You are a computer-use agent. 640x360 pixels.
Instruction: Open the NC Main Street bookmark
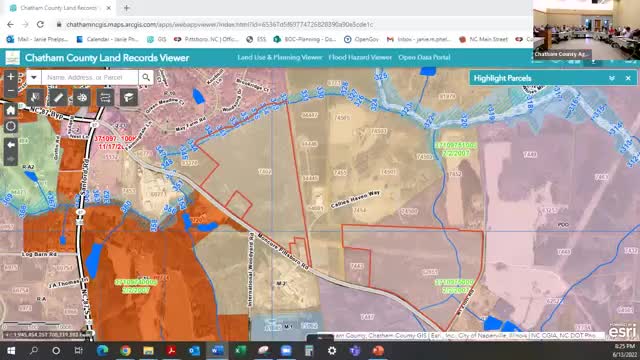pos(483,39)
